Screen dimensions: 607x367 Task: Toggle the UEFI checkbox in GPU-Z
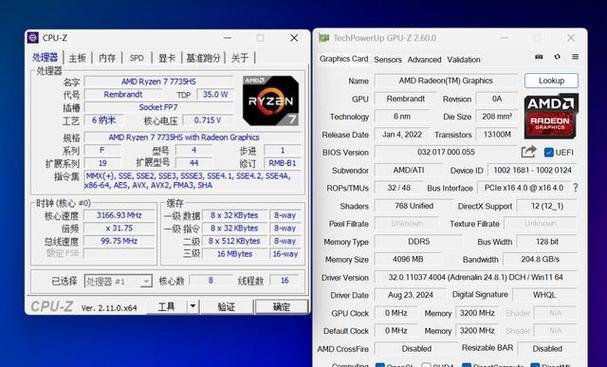(549, 152)
